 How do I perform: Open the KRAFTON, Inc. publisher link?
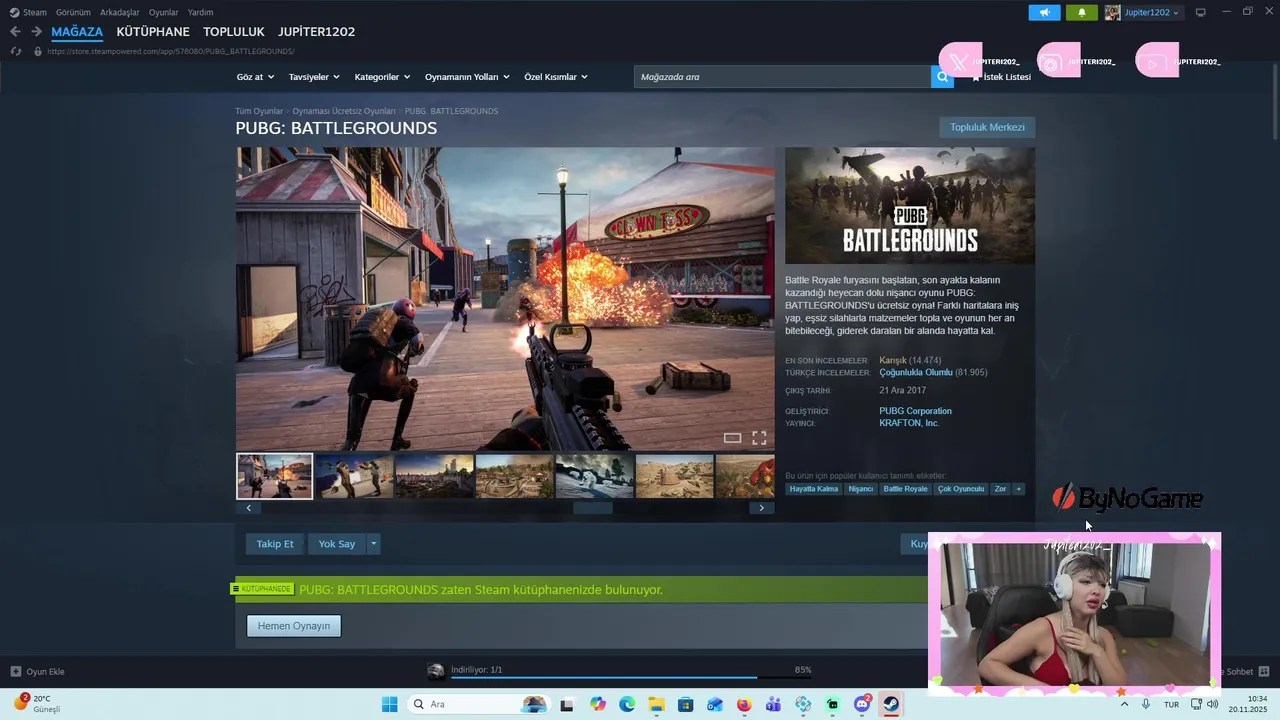(x=909, y=423)
